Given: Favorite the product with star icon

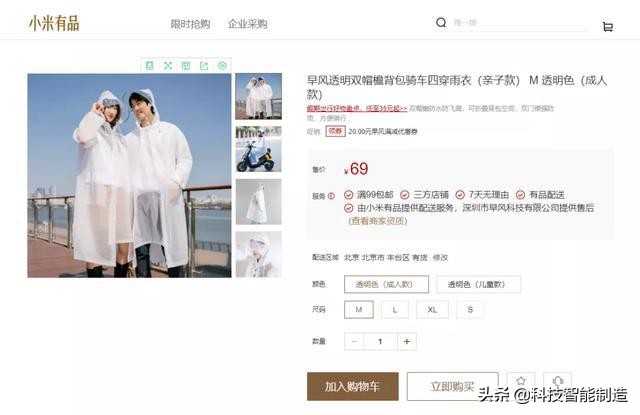Looking at the screenshot, I should click(x=521, y=381).
